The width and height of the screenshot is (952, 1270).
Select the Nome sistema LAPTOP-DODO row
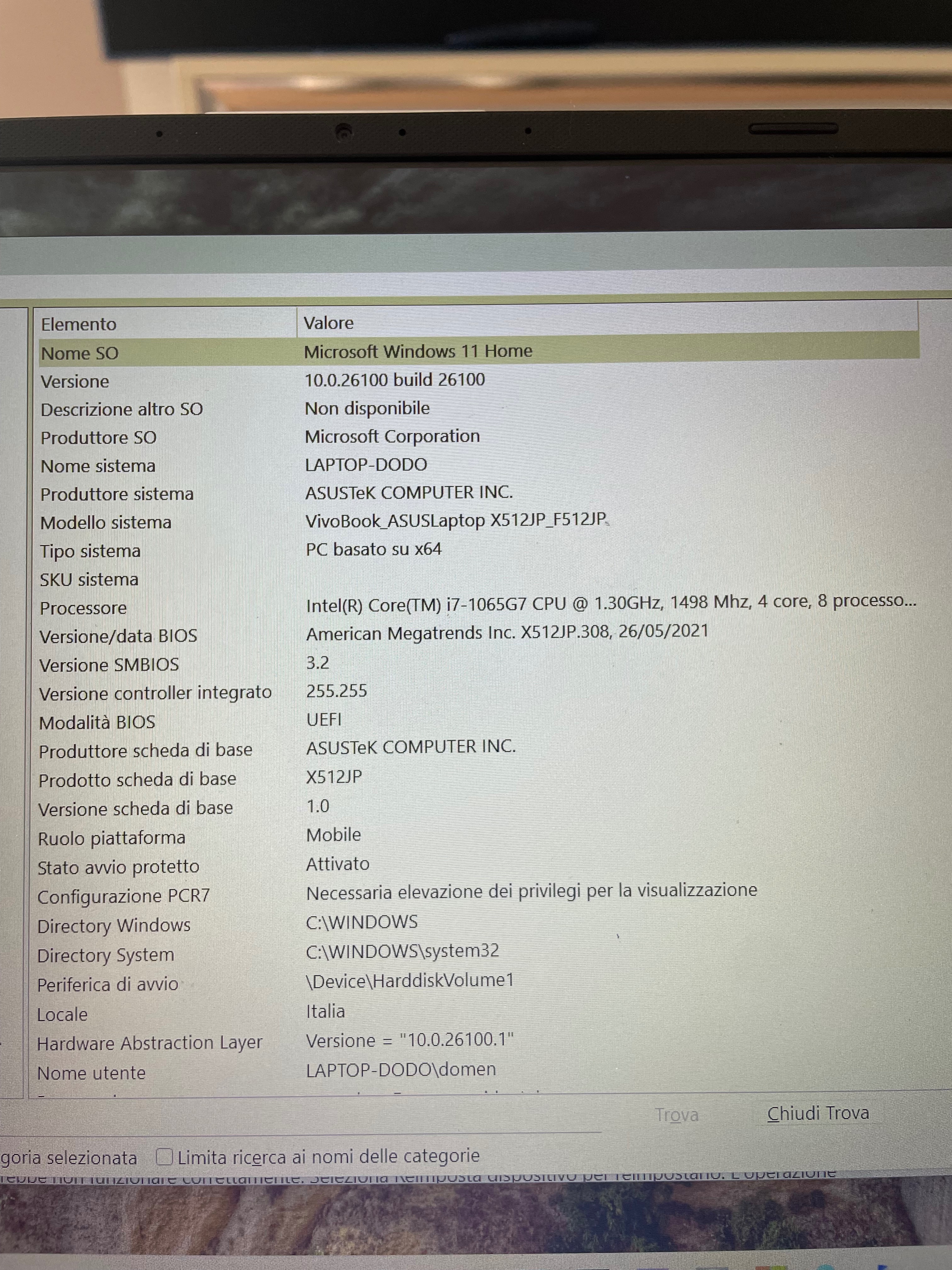point(98,466)
